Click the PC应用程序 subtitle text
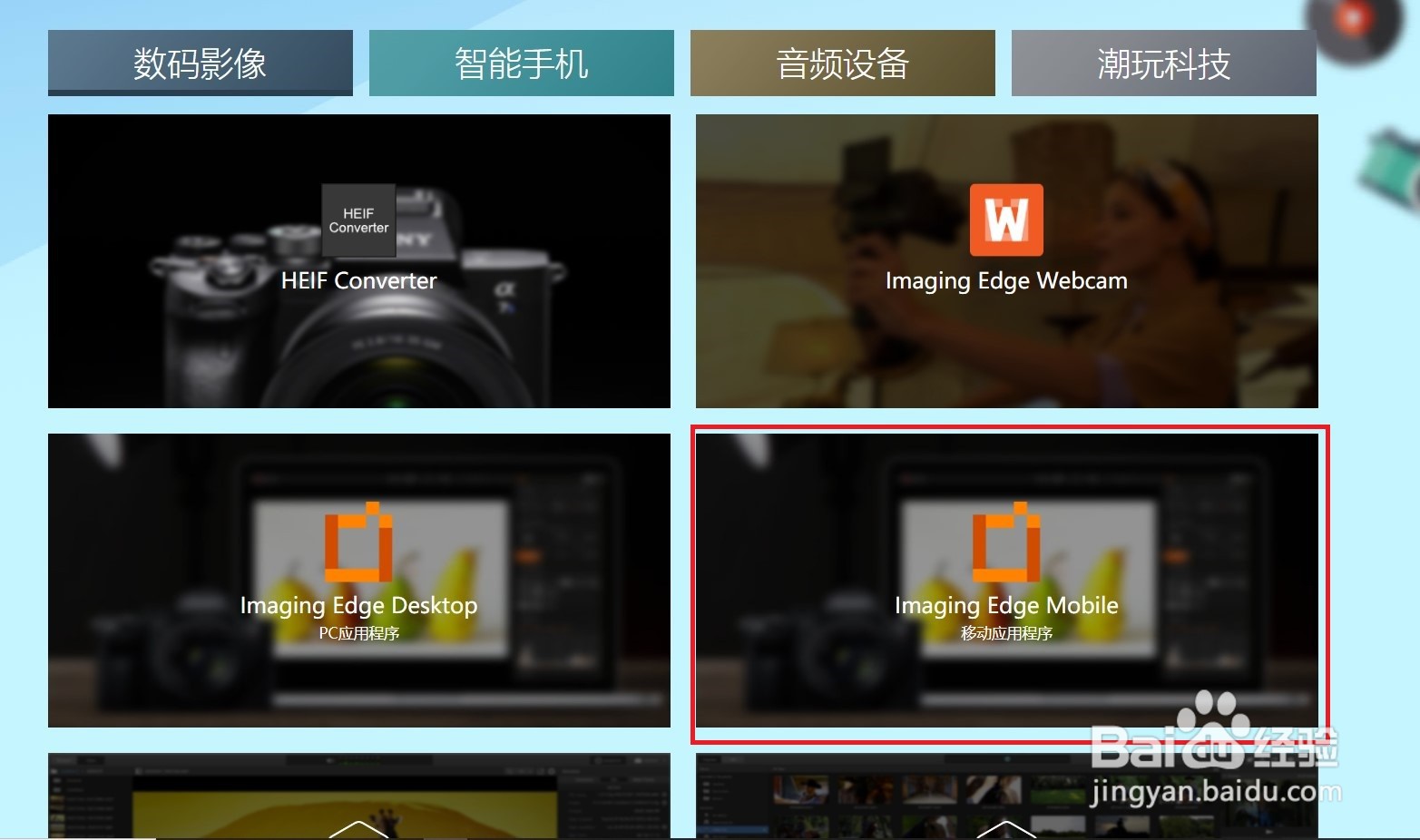 [358, 633]
